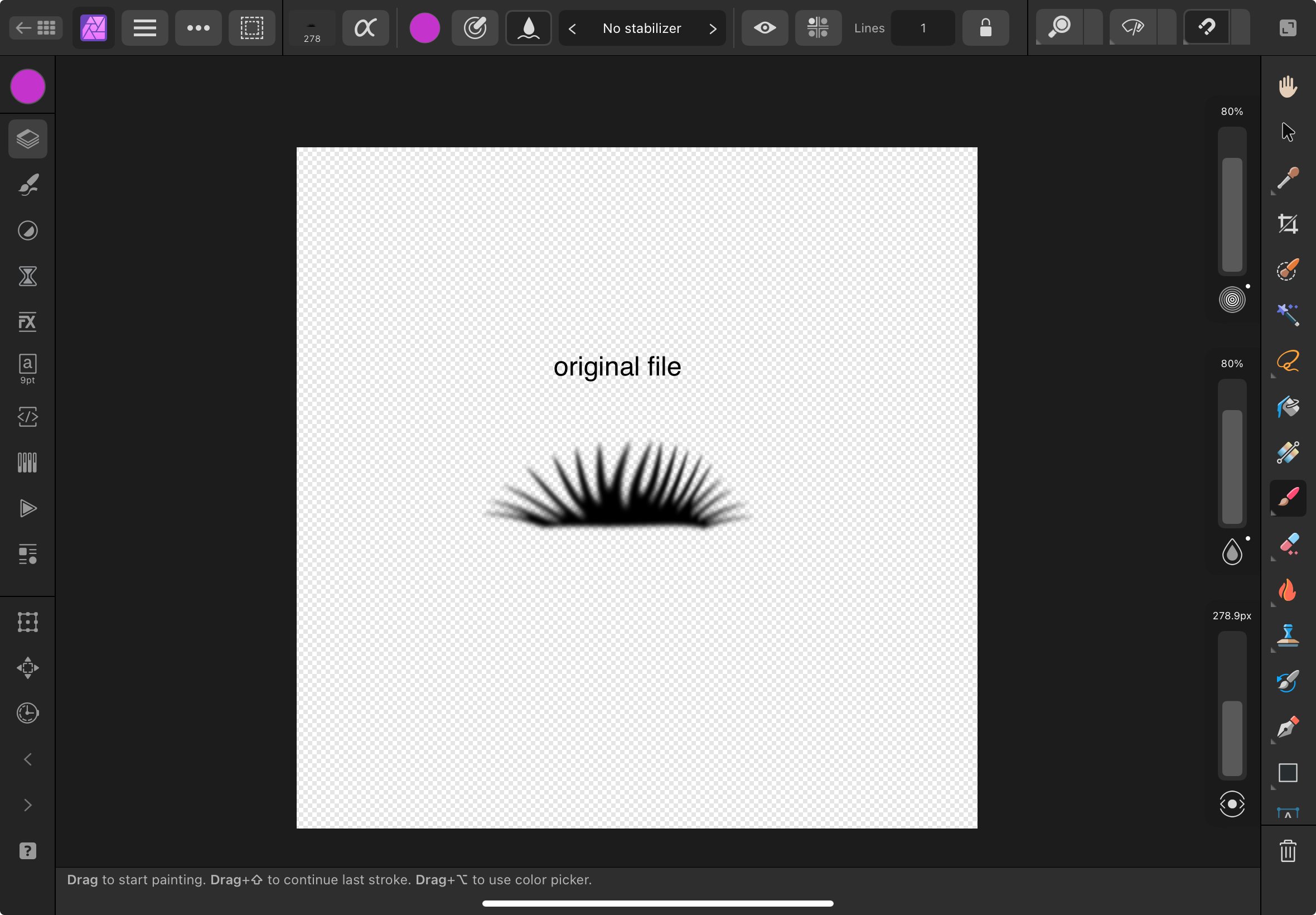
Task: Select the Pen tool
Action: 1288,727
